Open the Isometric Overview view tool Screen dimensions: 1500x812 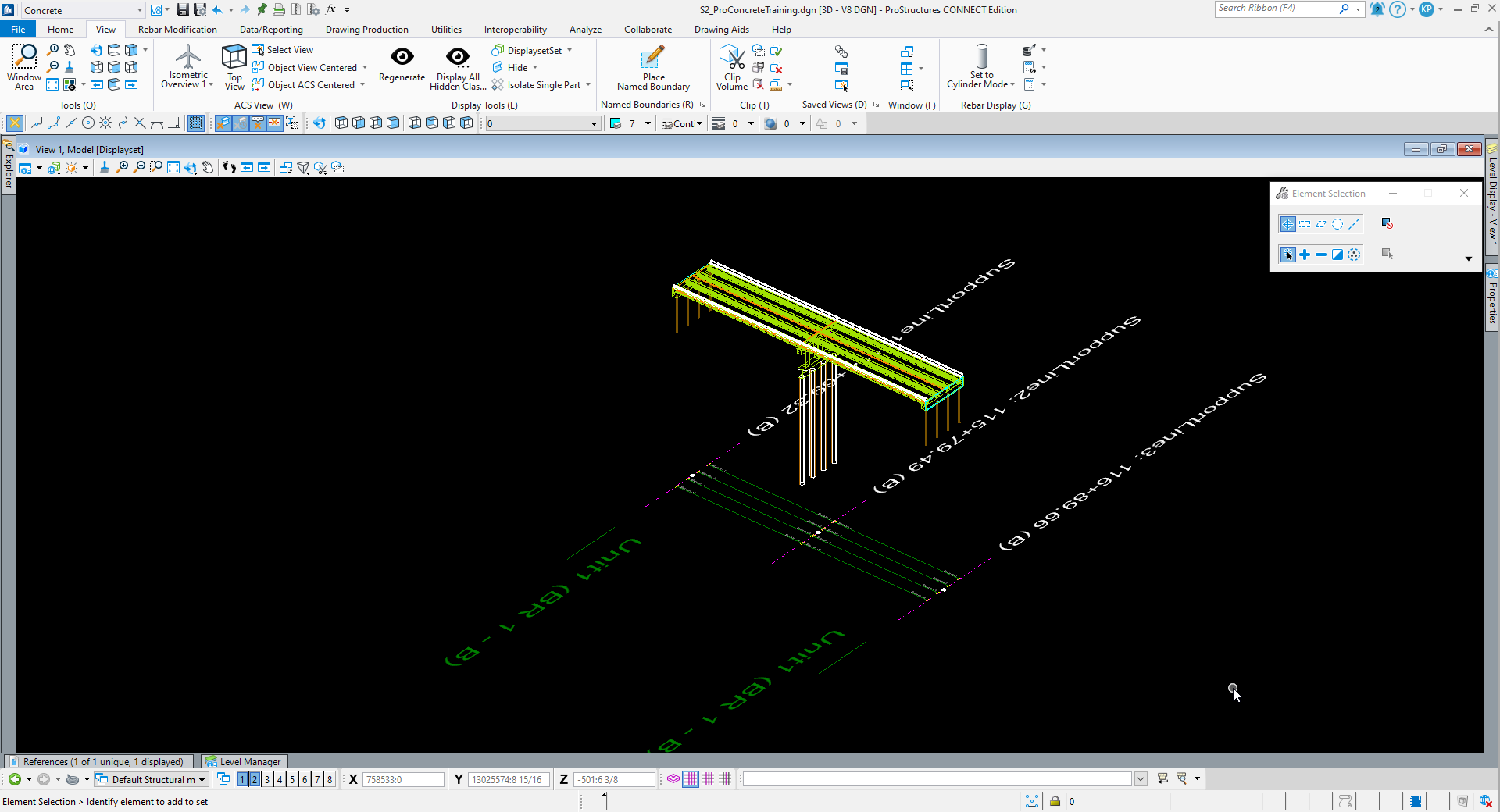click(187, 58)
